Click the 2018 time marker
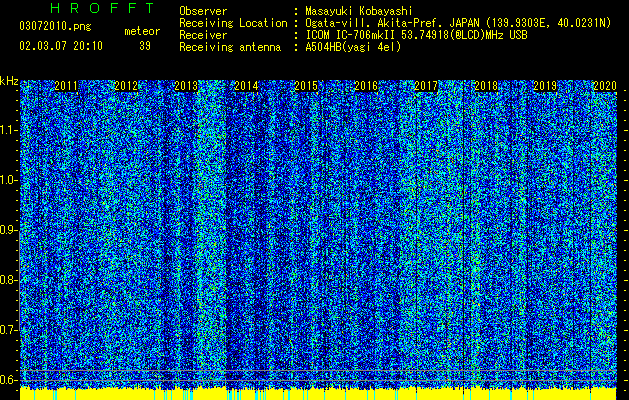The image size is (629, 400). tap(486, 86)
